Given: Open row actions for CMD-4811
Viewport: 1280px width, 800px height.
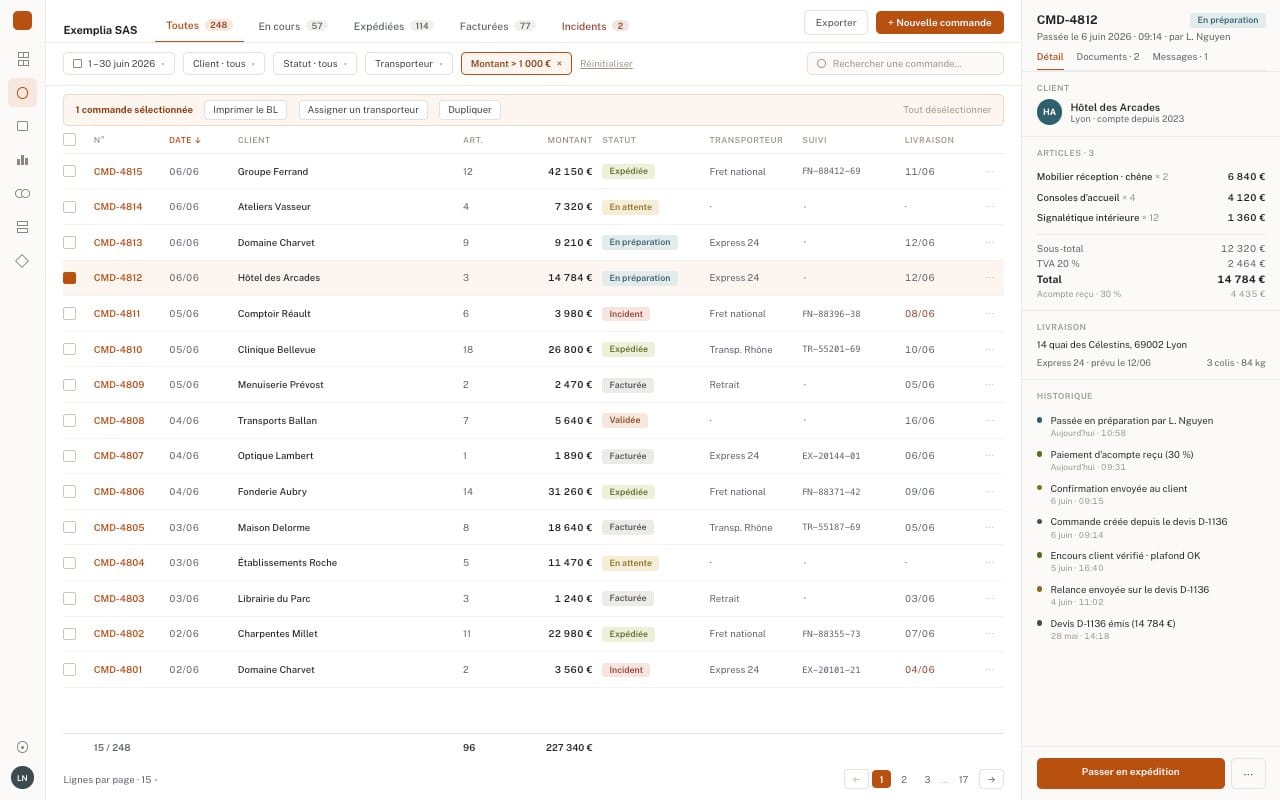Looking at the screenshot, I should pyautogui.click(x=990, y=314).
